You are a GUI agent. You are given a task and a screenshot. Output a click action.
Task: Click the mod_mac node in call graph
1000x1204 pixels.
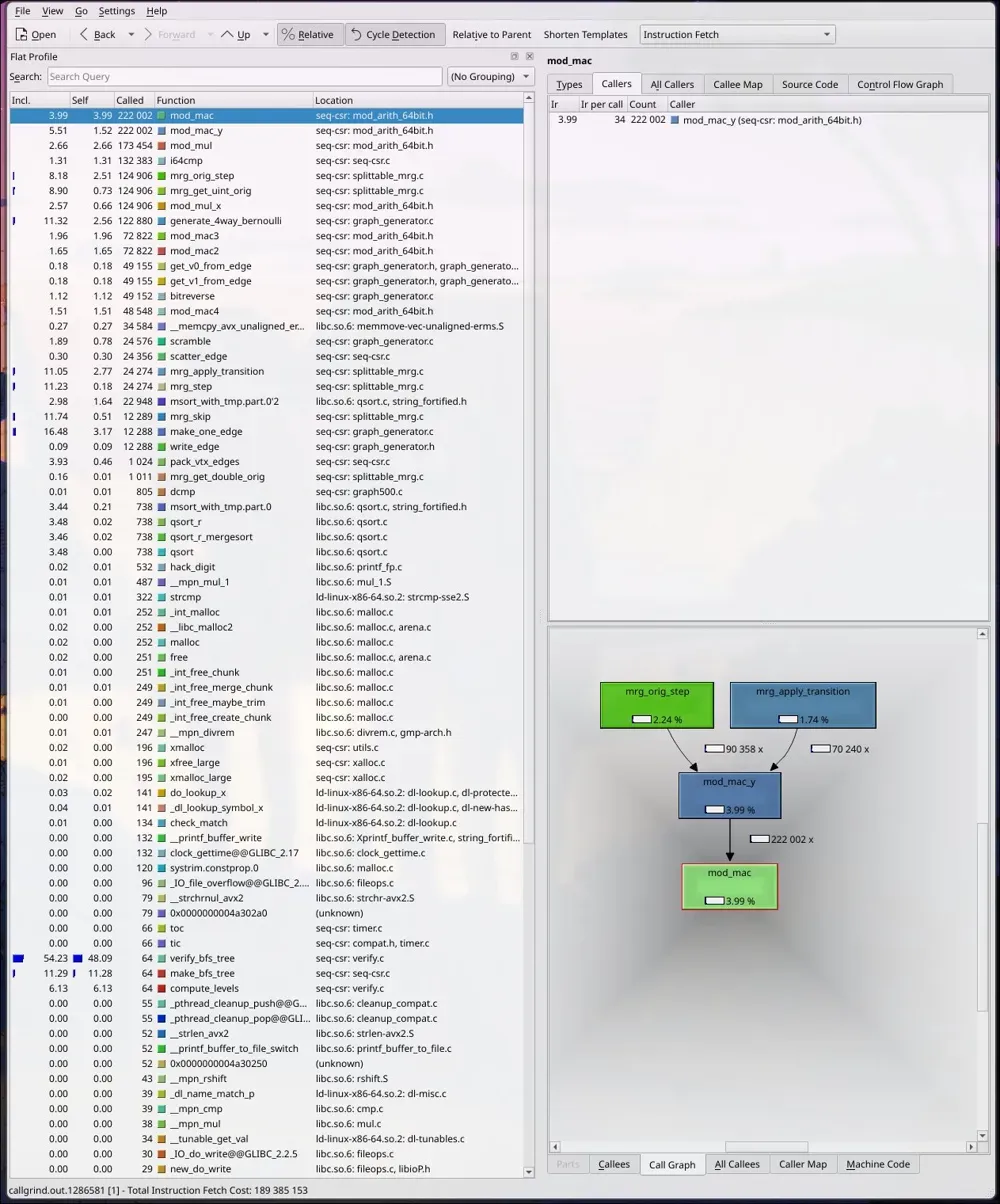click(729, 886)
